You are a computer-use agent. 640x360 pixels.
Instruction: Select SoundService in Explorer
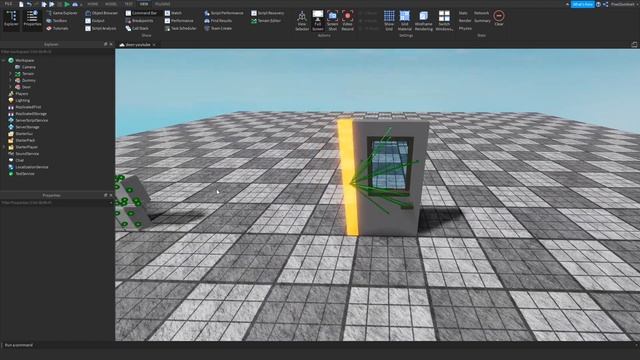point(24,154)
